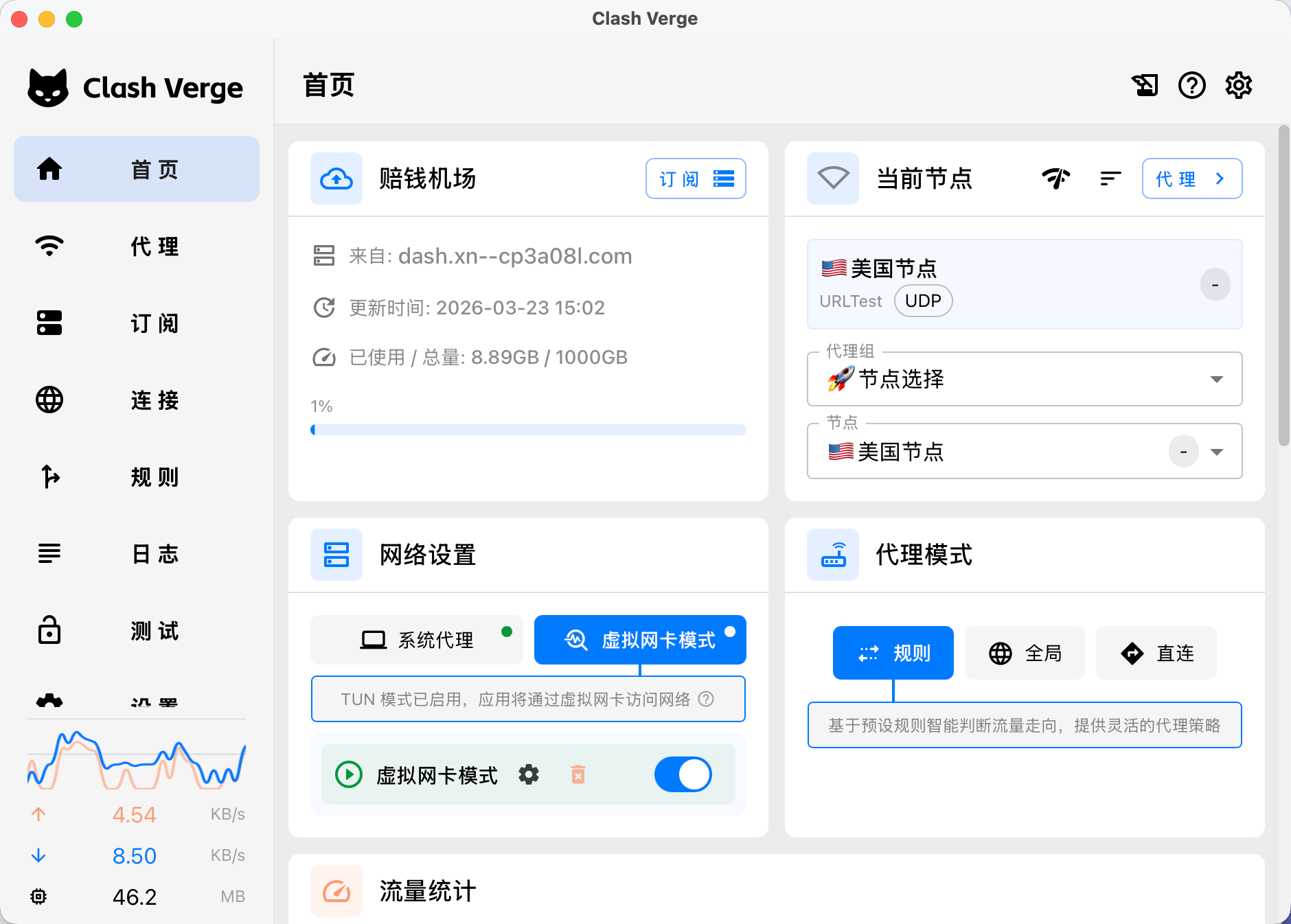
Task: Open the 订阅 subscriptions sidebar item
Action: (x=137, y=323)
